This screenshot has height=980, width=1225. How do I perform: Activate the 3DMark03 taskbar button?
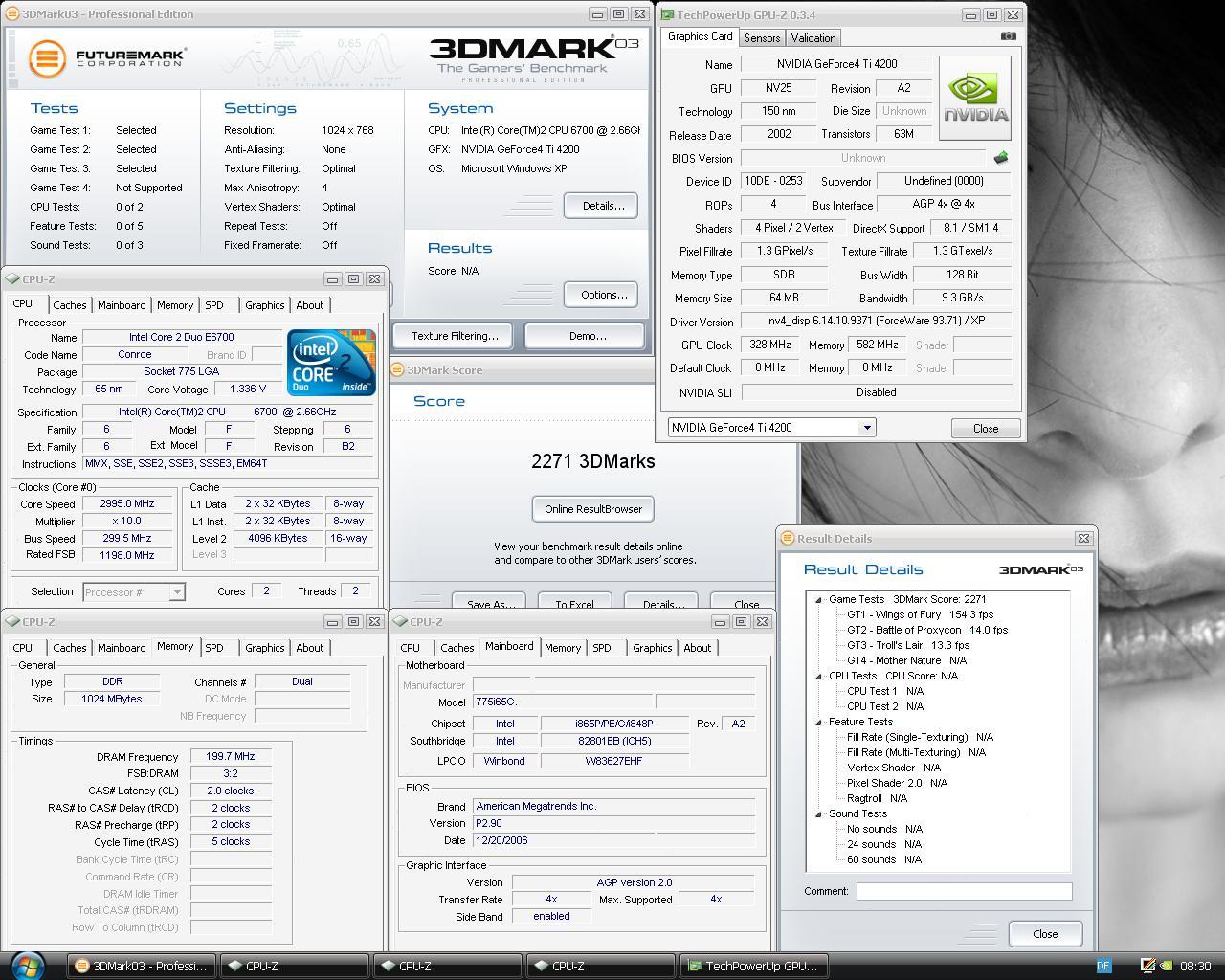click(x=141, y=966)
